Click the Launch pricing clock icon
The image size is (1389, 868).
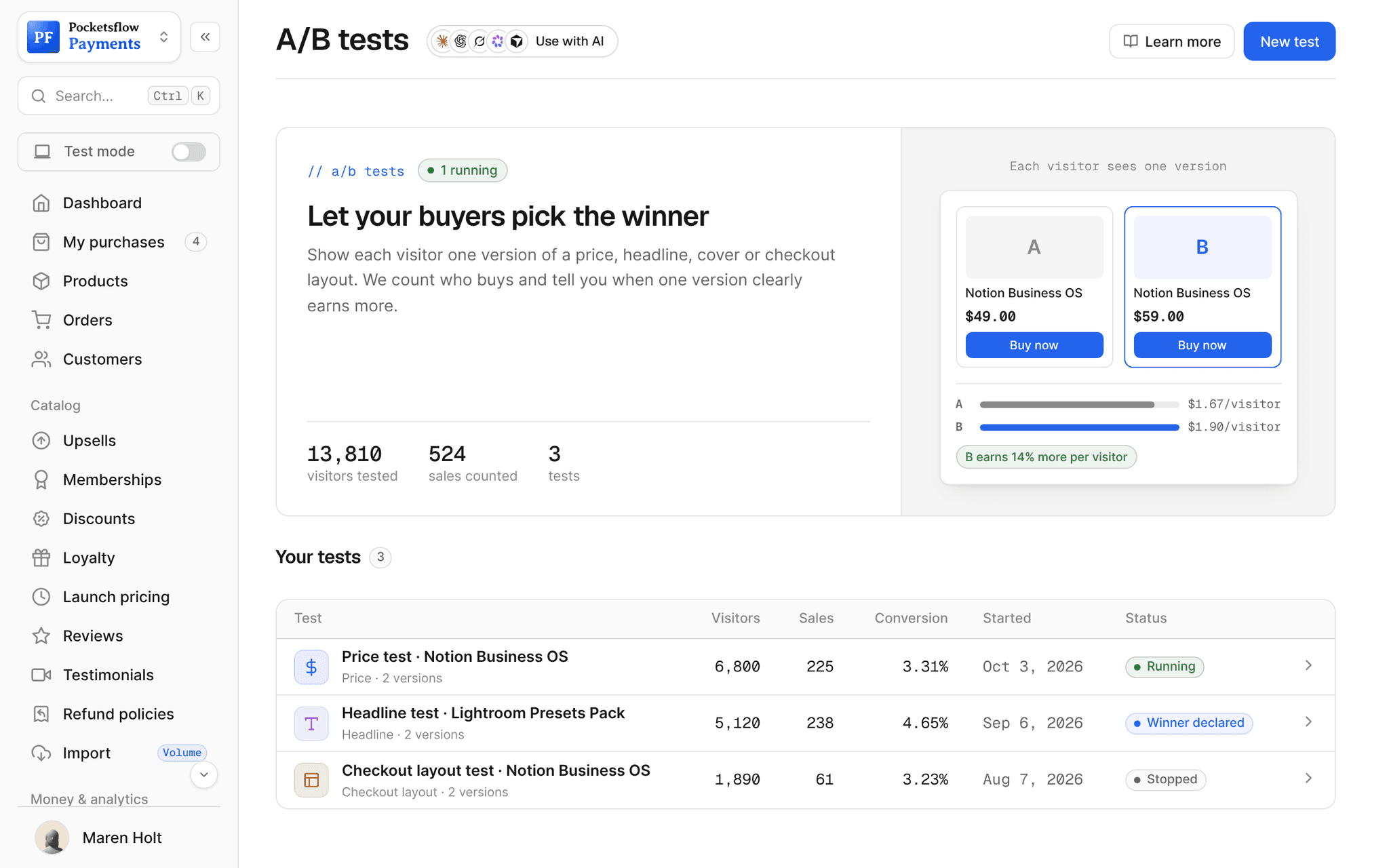tap(41, 597)
